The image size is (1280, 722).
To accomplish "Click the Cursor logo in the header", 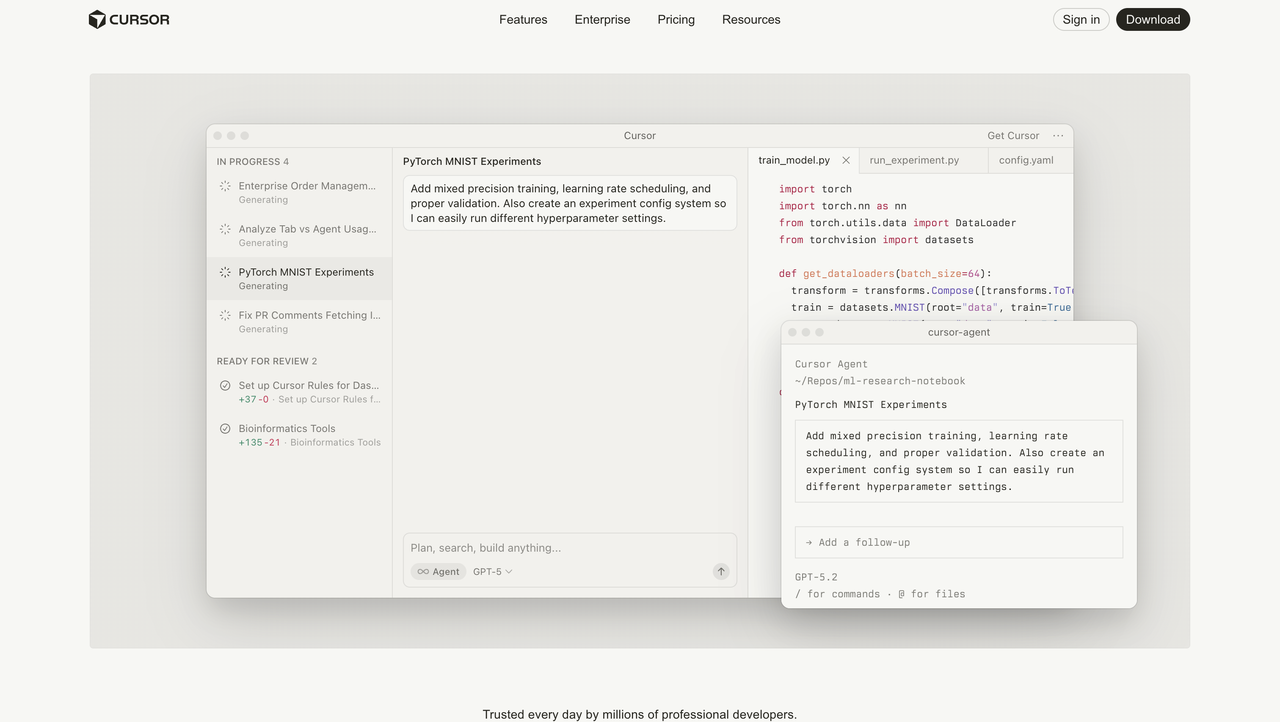I will coord(129,19).
